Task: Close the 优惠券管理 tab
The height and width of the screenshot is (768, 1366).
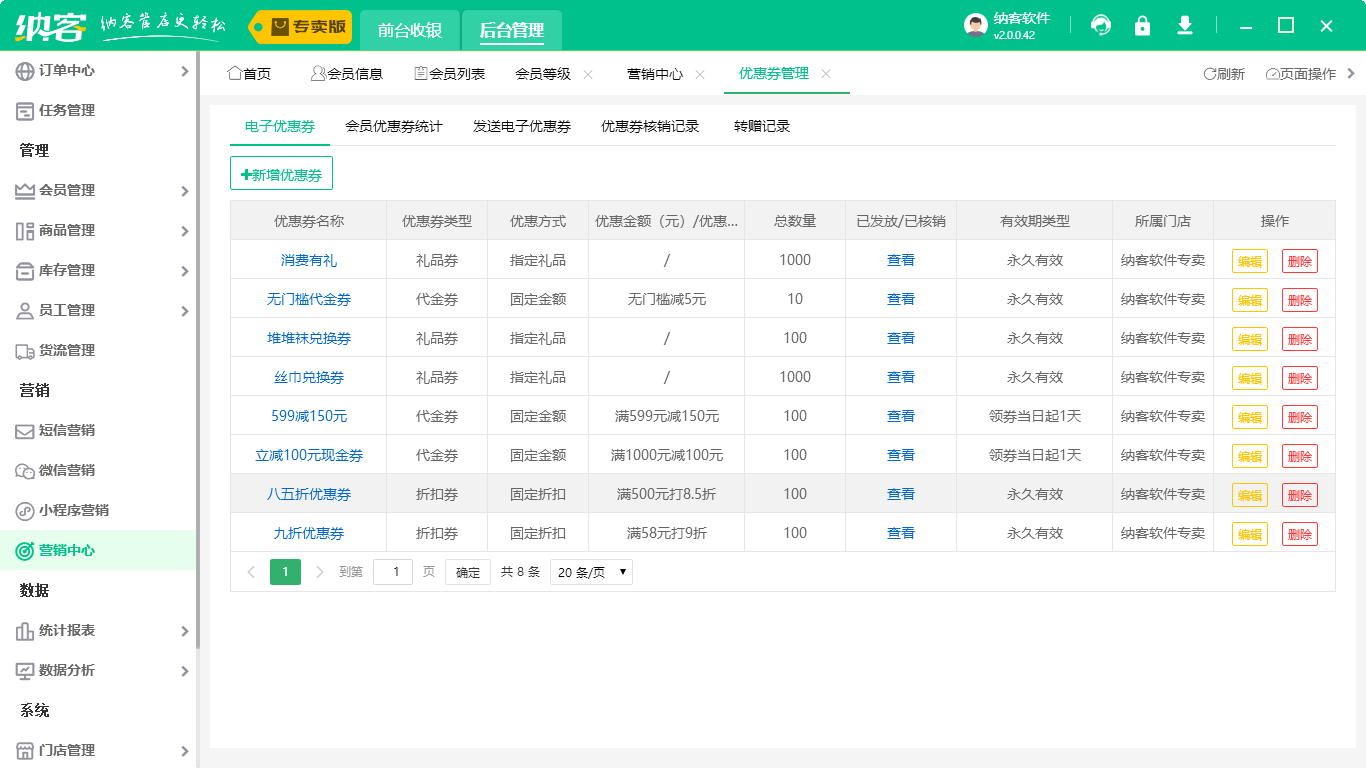Action: point(826,73)
